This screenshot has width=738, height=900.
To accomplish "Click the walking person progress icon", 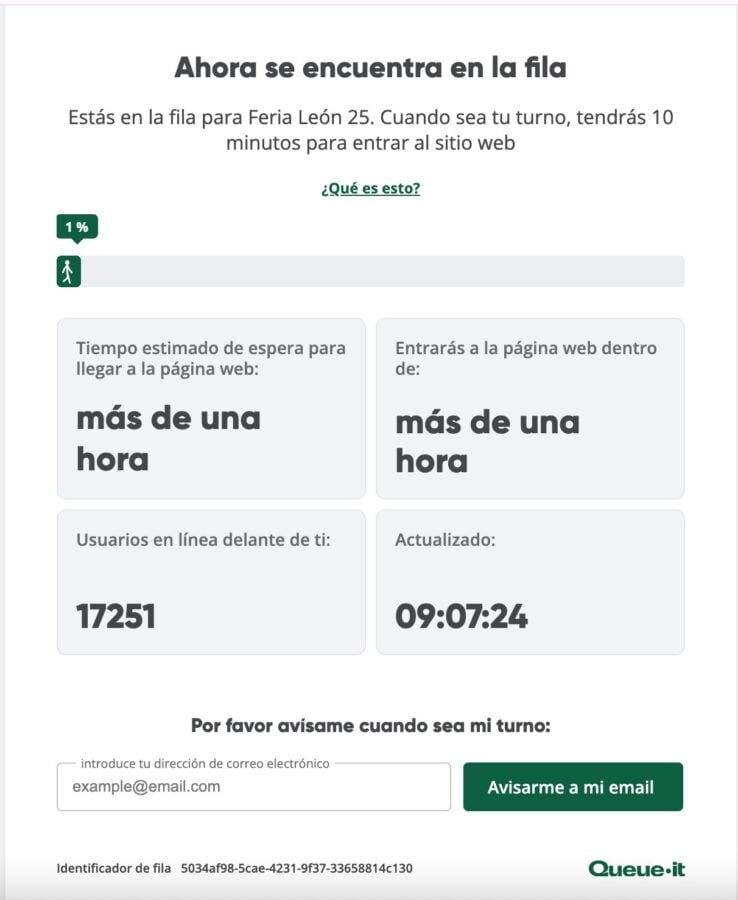I will click(x=68, y=271).
